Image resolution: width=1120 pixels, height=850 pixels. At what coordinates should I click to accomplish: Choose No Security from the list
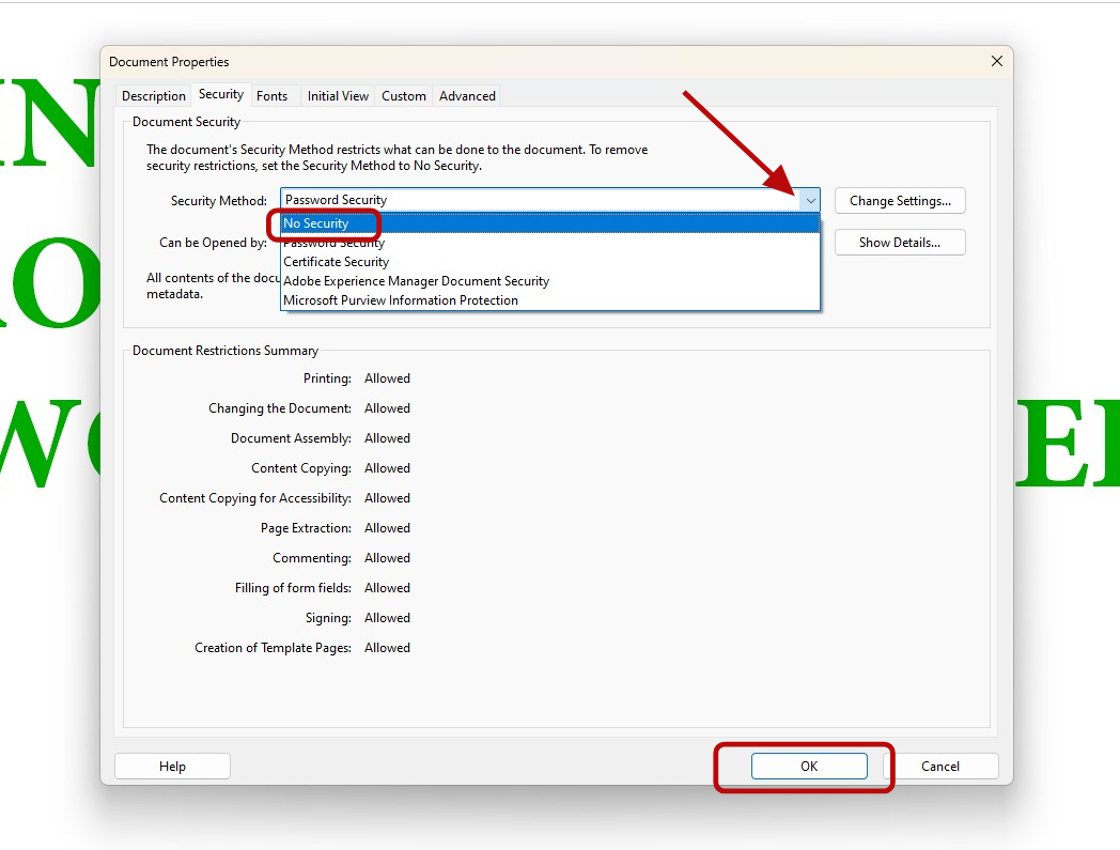550,224
